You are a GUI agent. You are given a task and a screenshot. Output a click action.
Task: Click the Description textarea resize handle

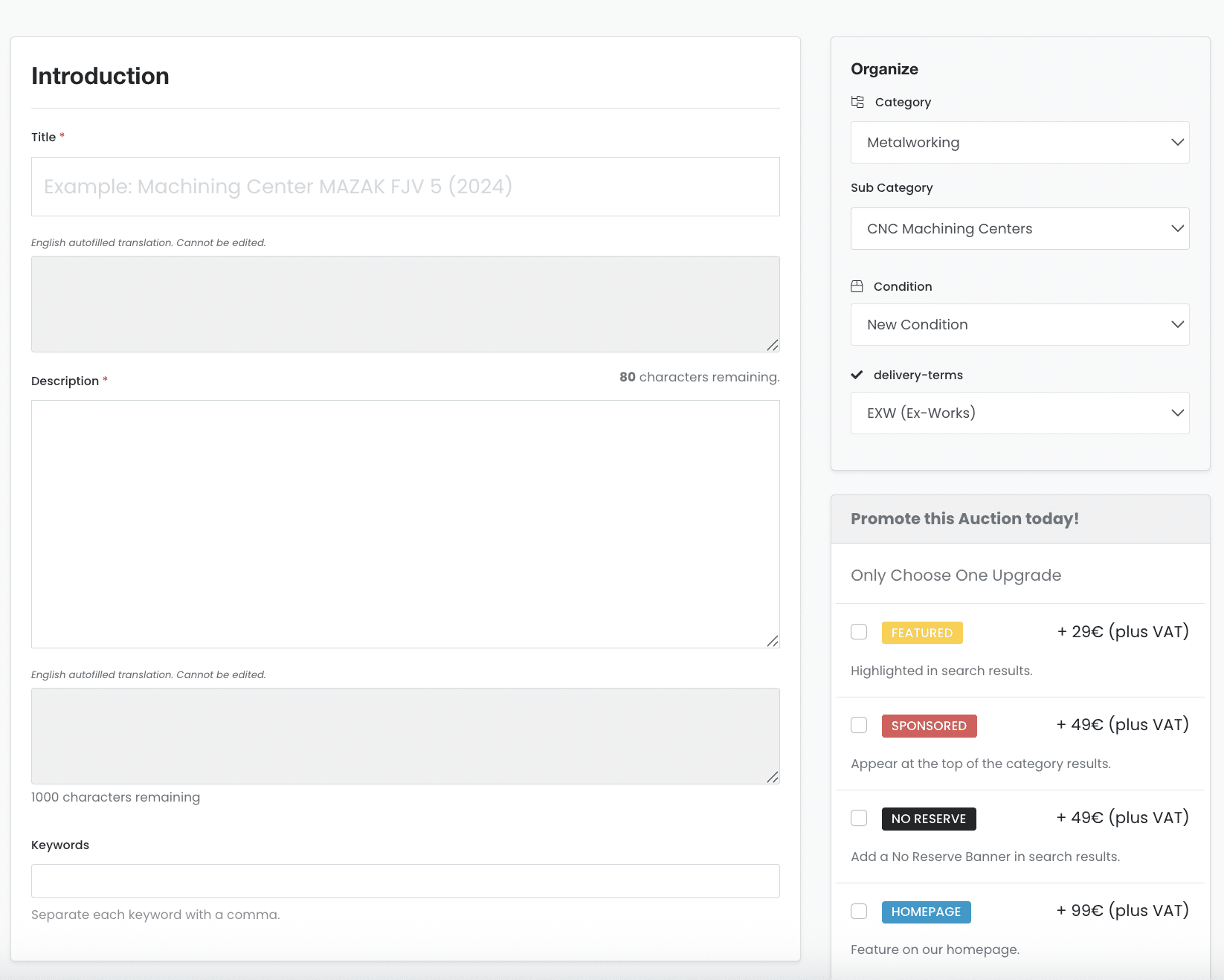773,641
